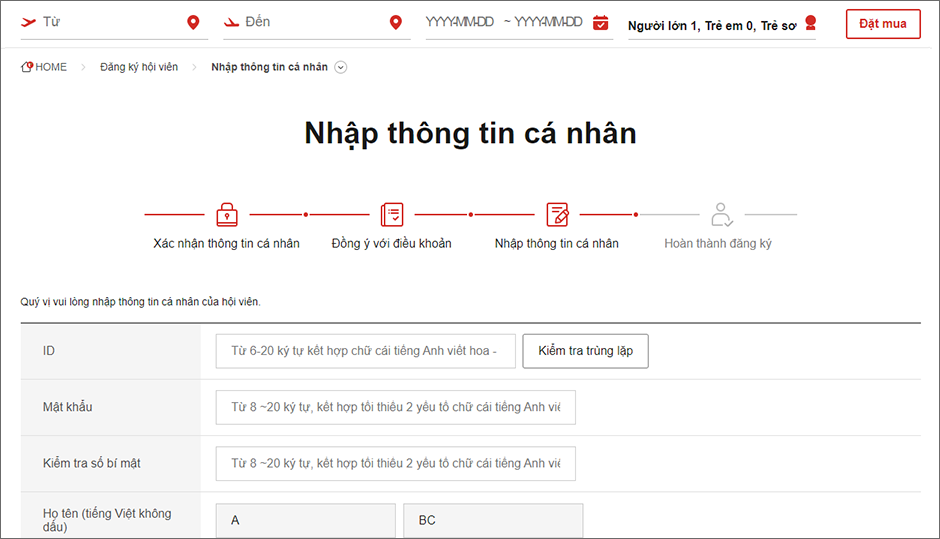Click the location pin in the Từ field
This screenshot has height=539, width=940.
click(193, 23)
